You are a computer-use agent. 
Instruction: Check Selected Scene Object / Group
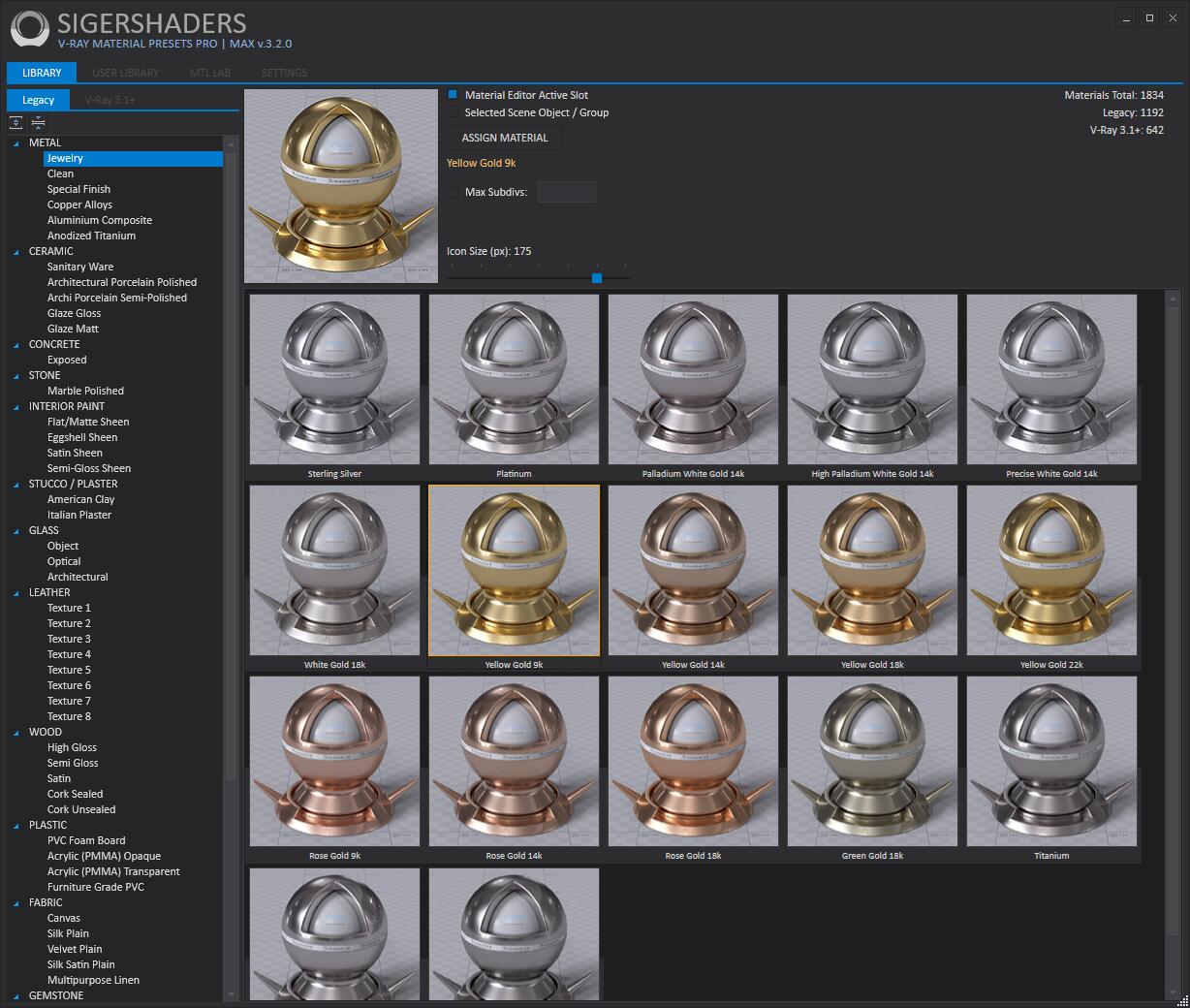453,112
